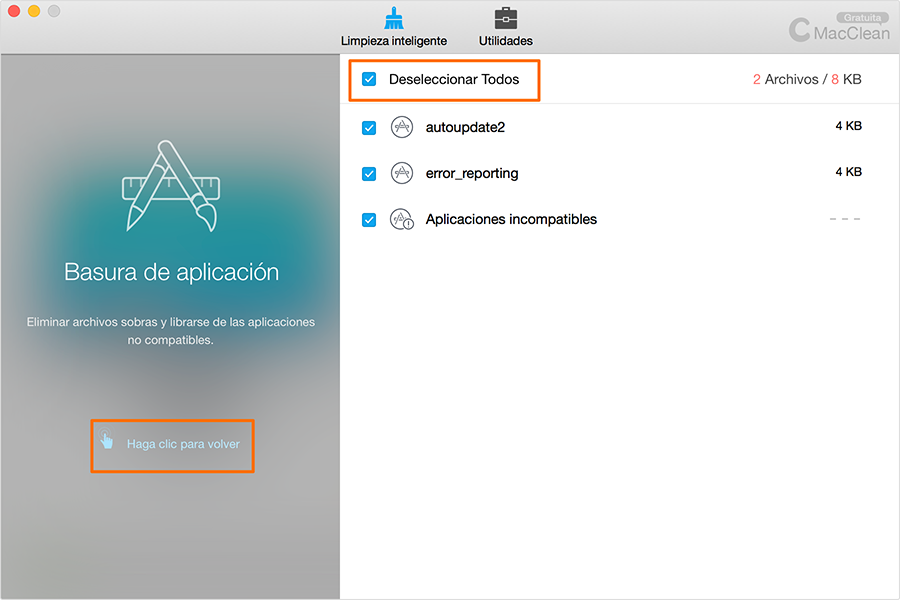
Task: Switch to the Utilidades tab
Action: coord(505,27)
